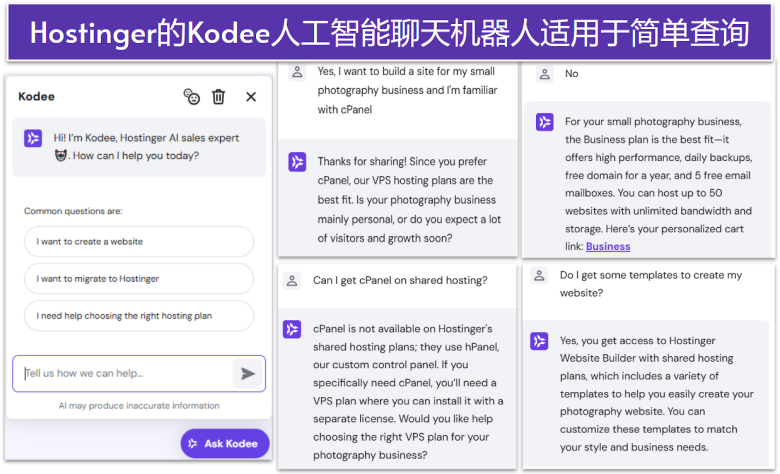Choose 'I want to migrate to Hostinger'
The image size is (780, 474).
pyautogui.click(x=139, y=279)
